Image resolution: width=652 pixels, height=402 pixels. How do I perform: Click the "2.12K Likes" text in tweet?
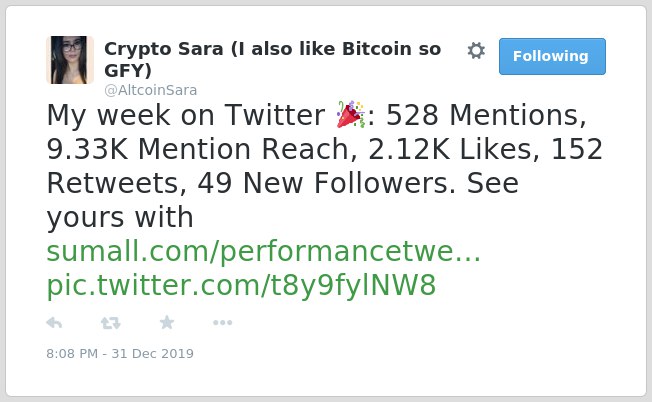click(450, 149)
